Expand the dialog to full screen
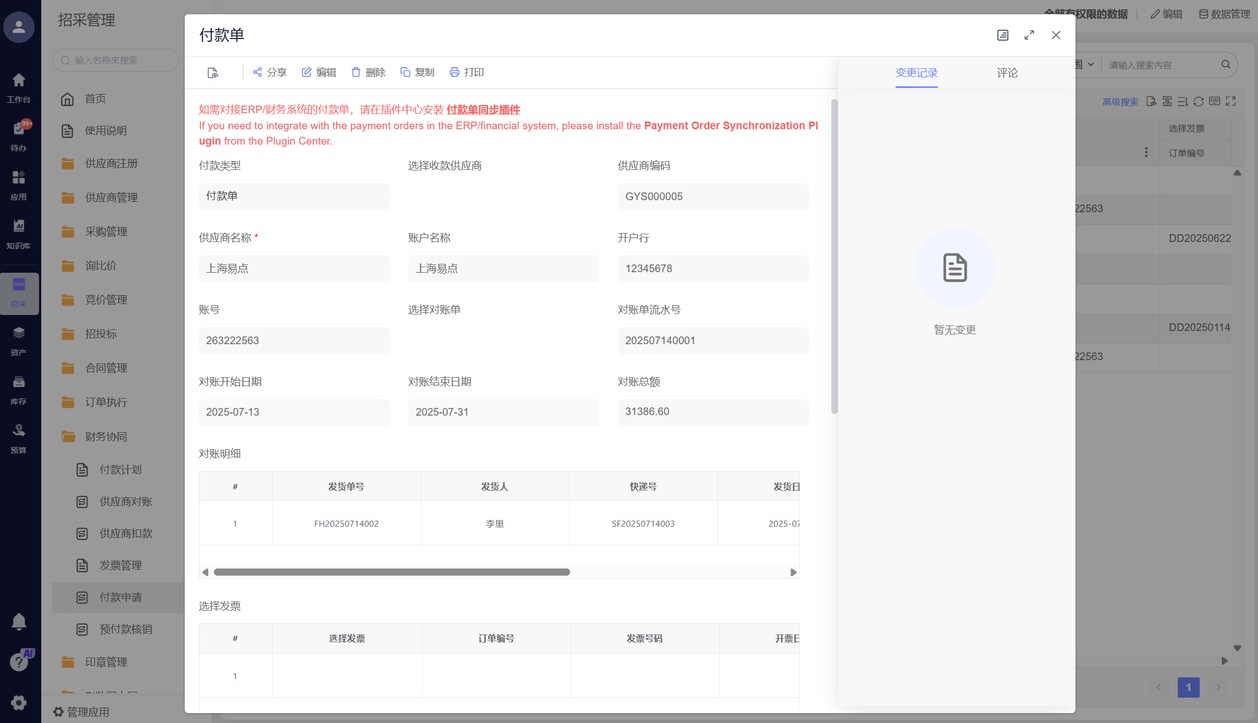 point(1029,35)
